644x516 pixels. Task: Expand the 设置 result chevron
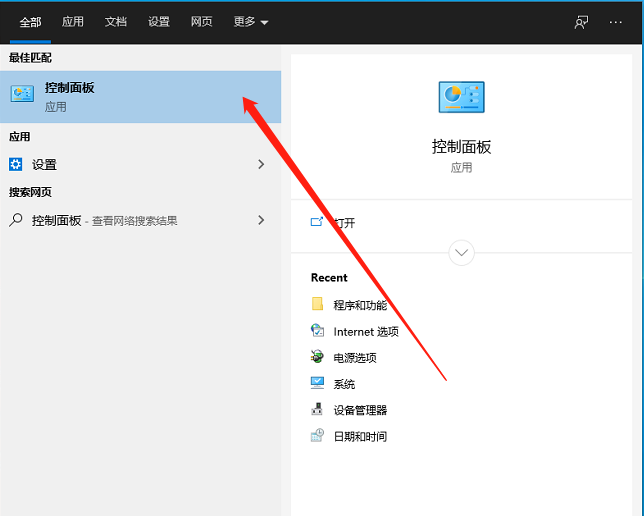(x=261, y=165)
